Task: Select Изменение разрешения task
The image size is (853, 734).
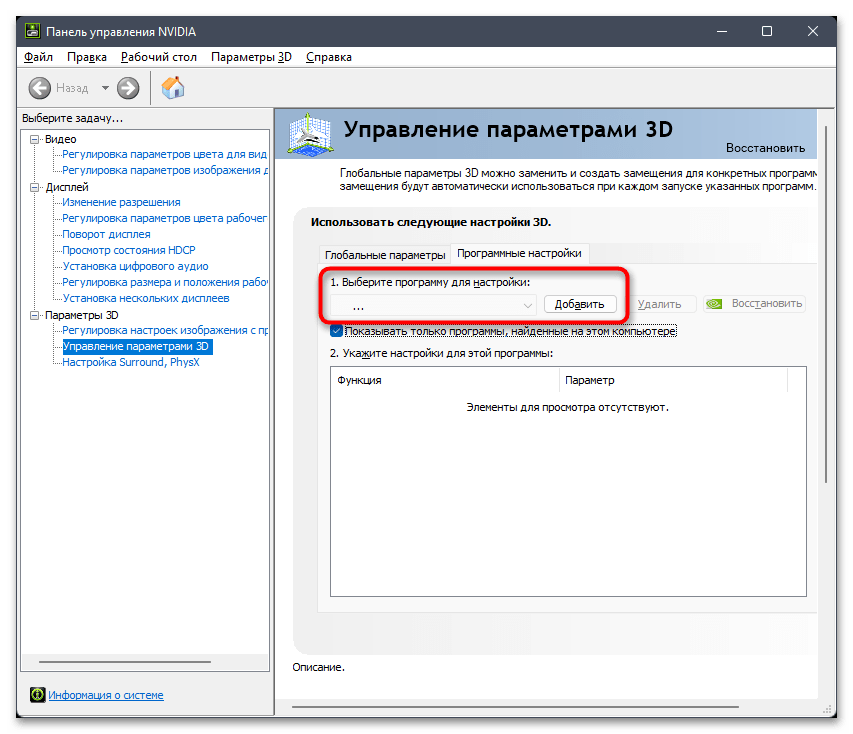Action: (121, 202)
